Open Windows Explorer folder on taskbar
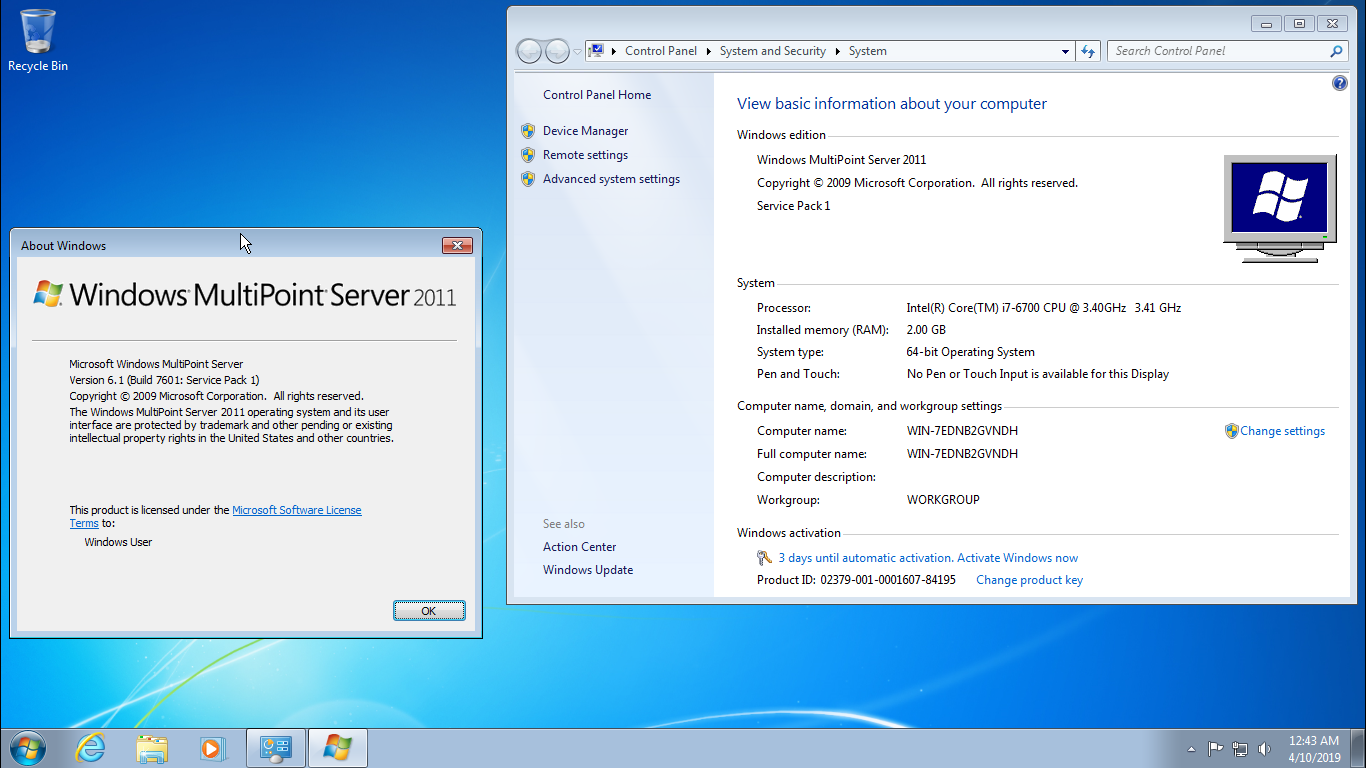Image resolution: width=1366 pixels, height=768 pixels. click(x=152, y=748)
